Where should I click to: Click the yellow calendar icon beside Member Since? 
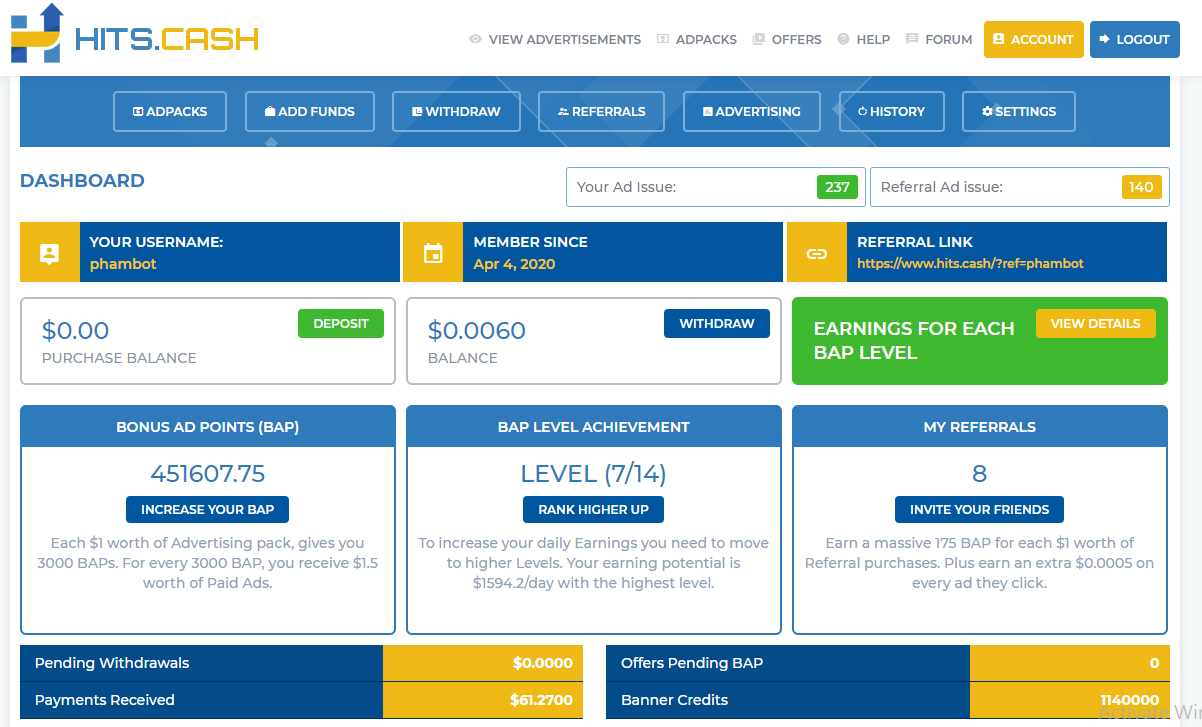pyautogui.click(x=433, y=253)
